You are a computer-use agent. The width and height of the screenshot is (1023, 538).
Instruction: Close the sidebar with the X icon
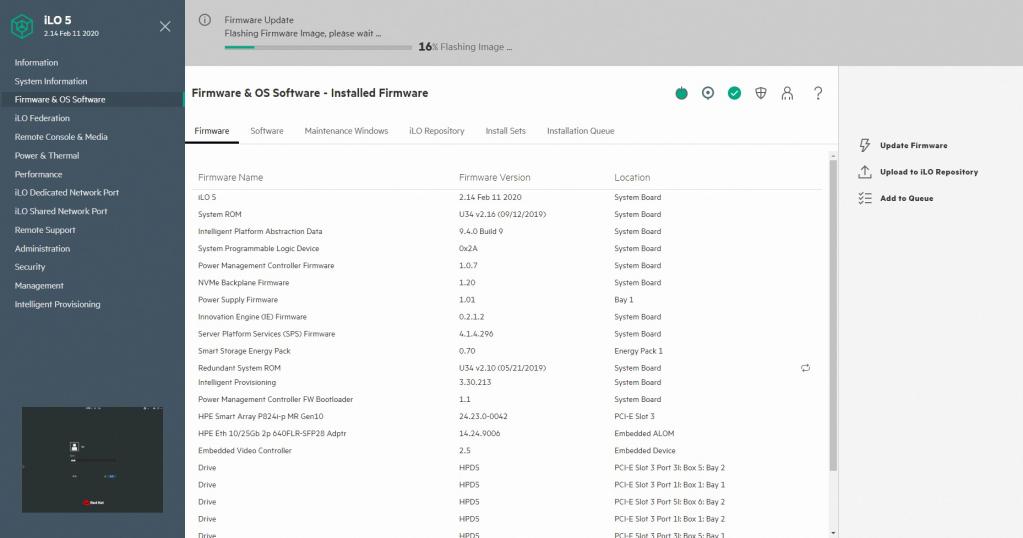(x=165, y=26)
